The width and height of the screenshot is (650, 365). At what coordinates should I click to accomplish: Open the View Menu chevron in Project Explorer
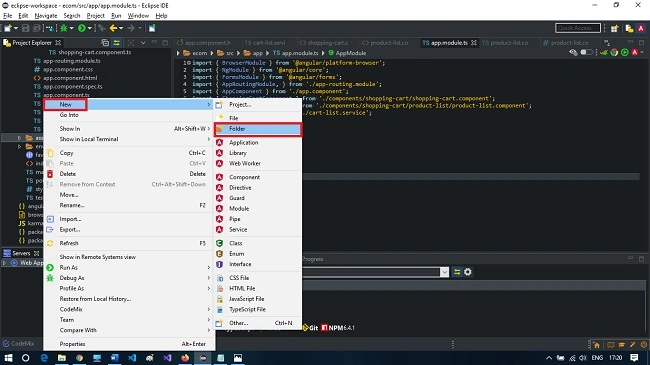click(143, 43)
